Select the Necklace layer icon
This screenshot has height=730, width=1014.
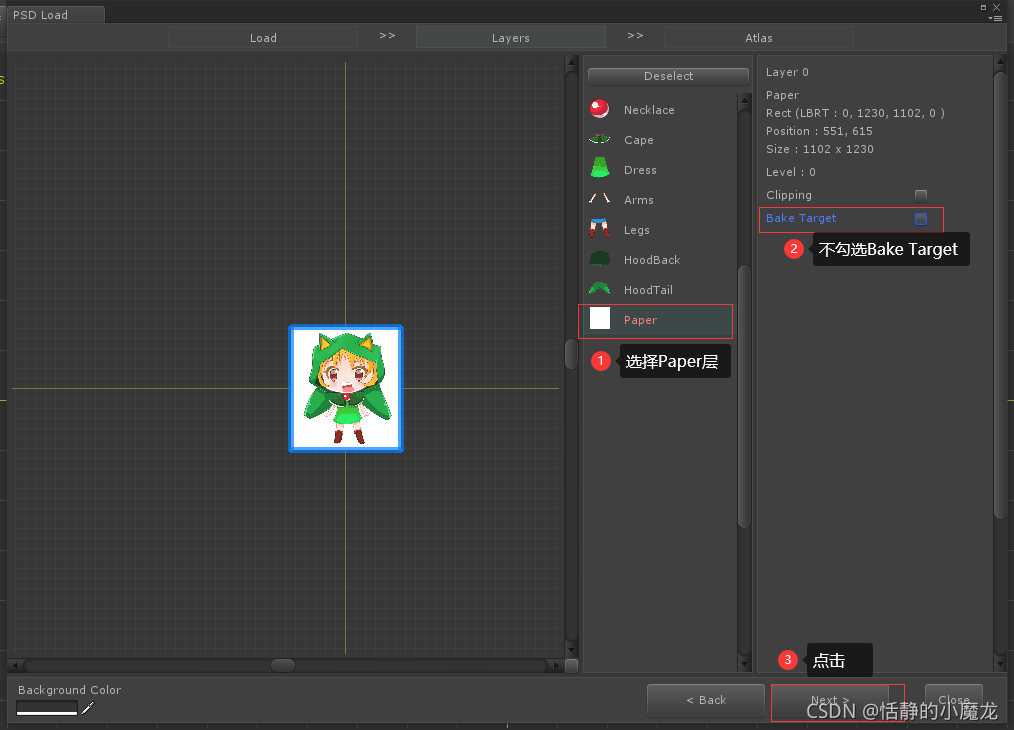pyautogui.click(x=599, y=109)
